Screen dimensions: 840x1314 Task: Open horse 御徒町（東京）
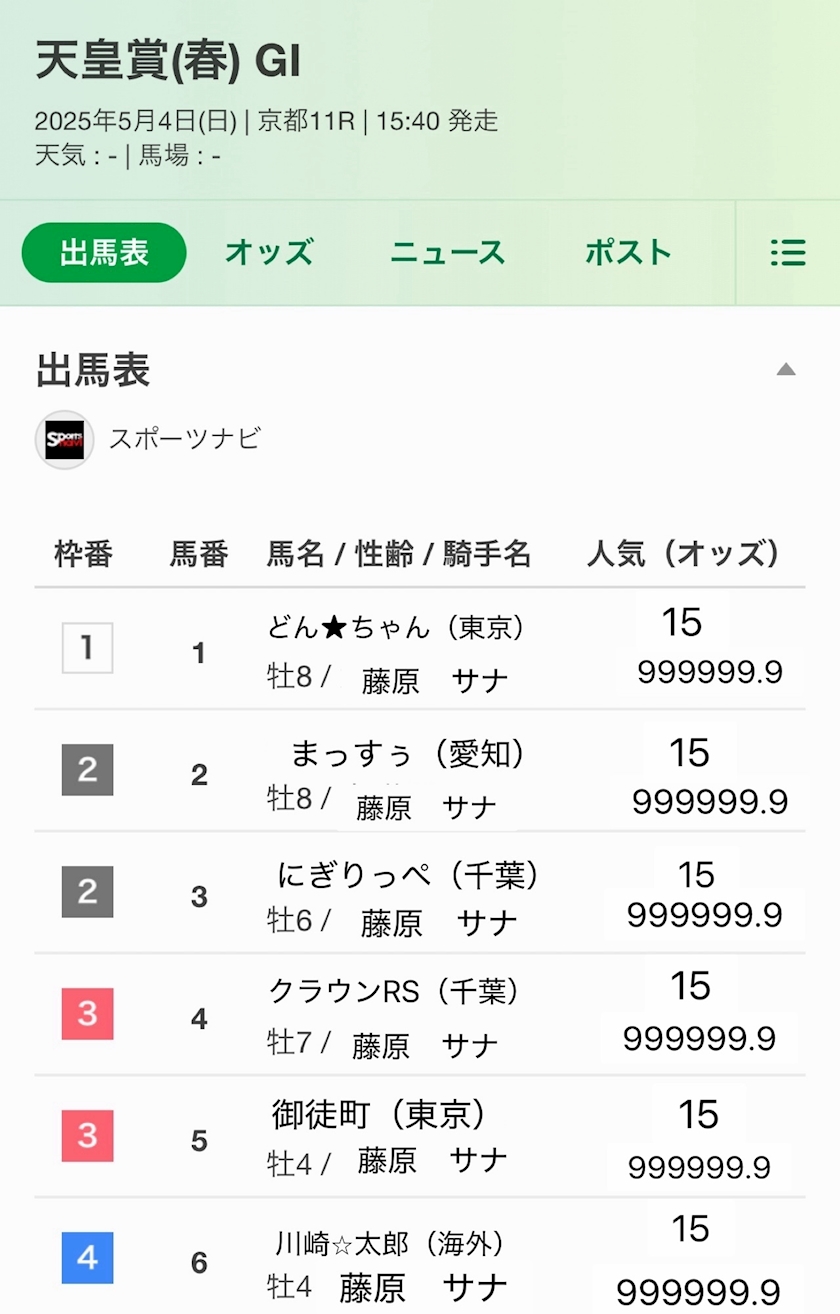coord(379,1114)
